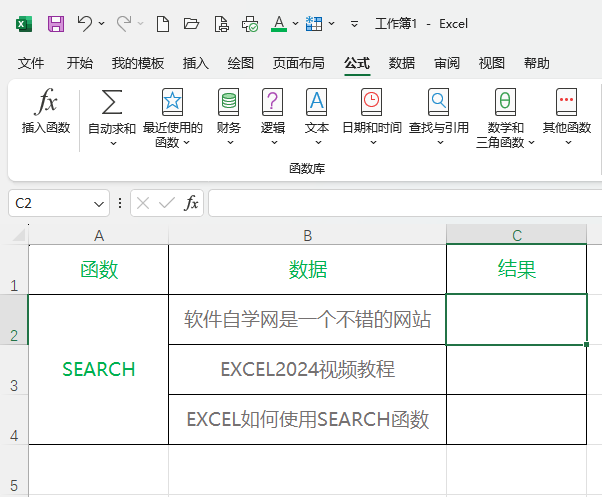Click the Redo arrow icon

point(124,24)
